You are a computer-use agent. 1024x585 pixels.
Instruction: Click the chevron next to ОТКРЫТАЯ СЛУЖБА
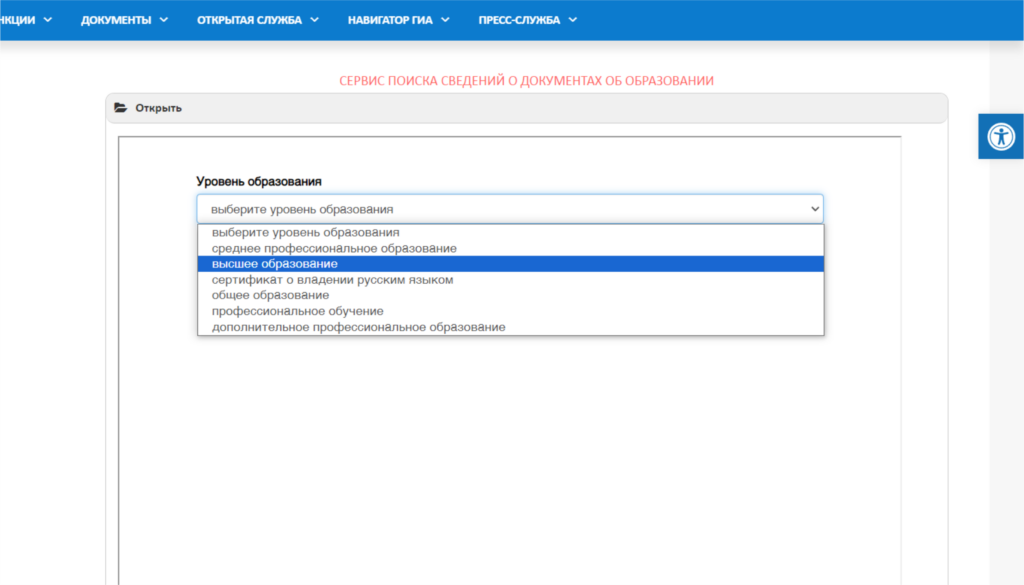[314, 20]
